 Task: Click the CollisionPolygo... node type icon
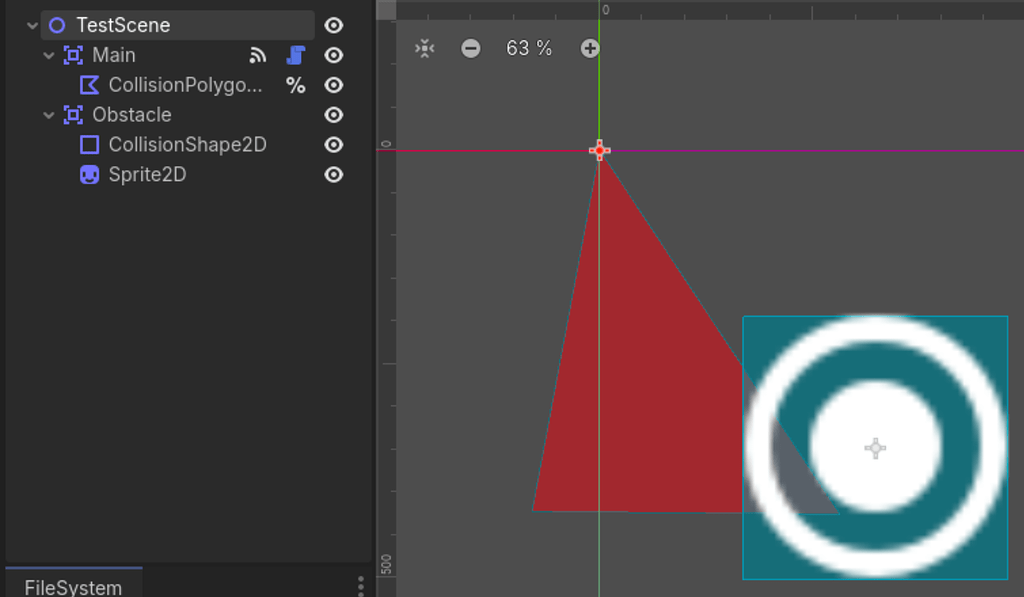click(89, 85)
